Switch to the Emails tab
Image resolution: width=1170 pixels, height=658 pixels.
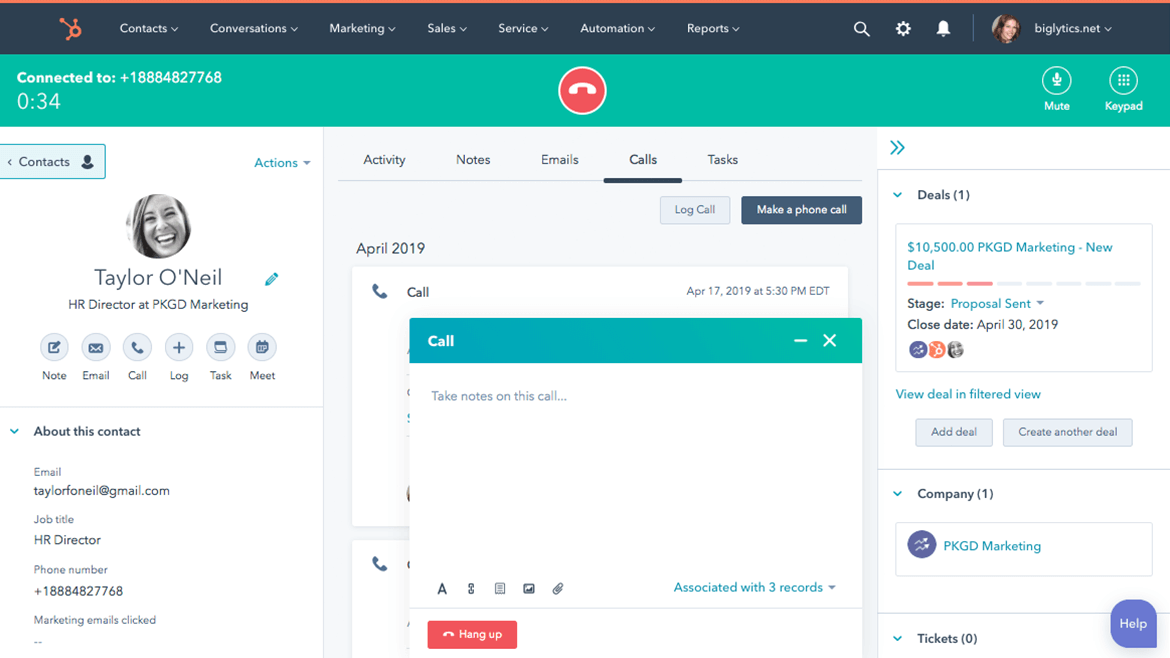tap(559, 159)
